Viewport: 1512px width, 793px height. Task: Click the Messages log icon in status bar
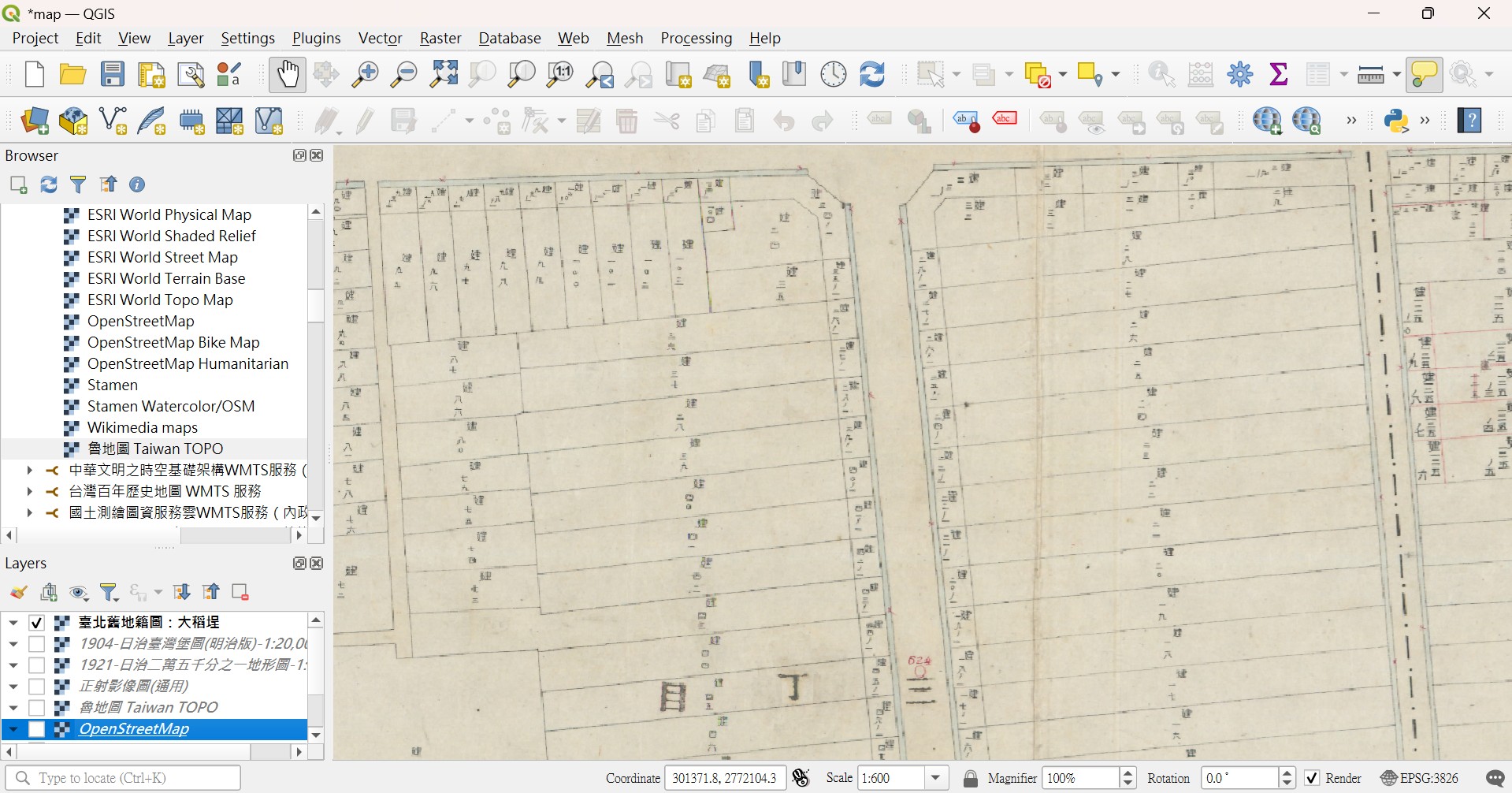pos(1495,779)
